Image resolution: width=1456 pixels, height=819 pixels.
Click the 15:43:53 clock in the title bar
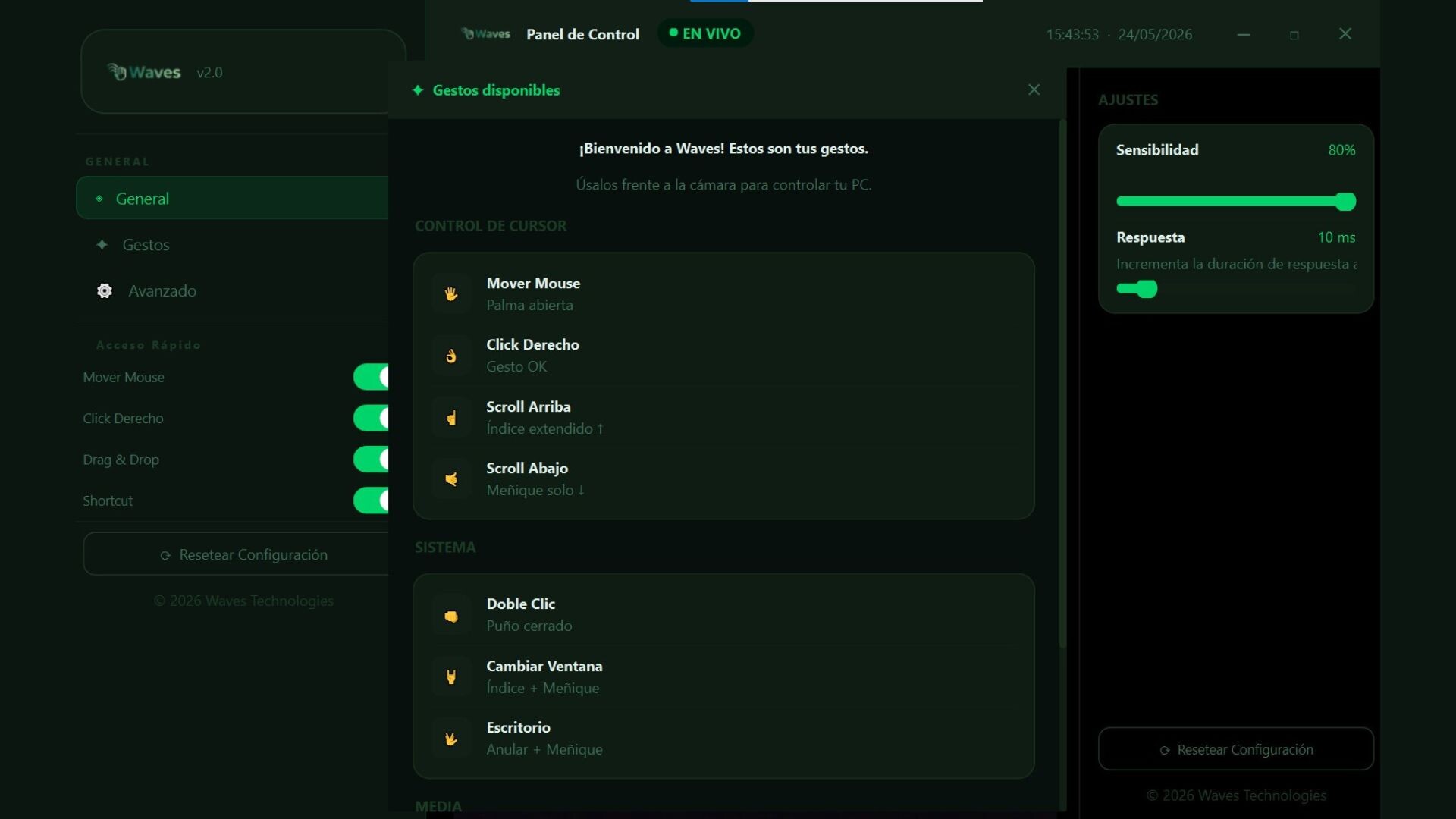tap(1072, 35)
